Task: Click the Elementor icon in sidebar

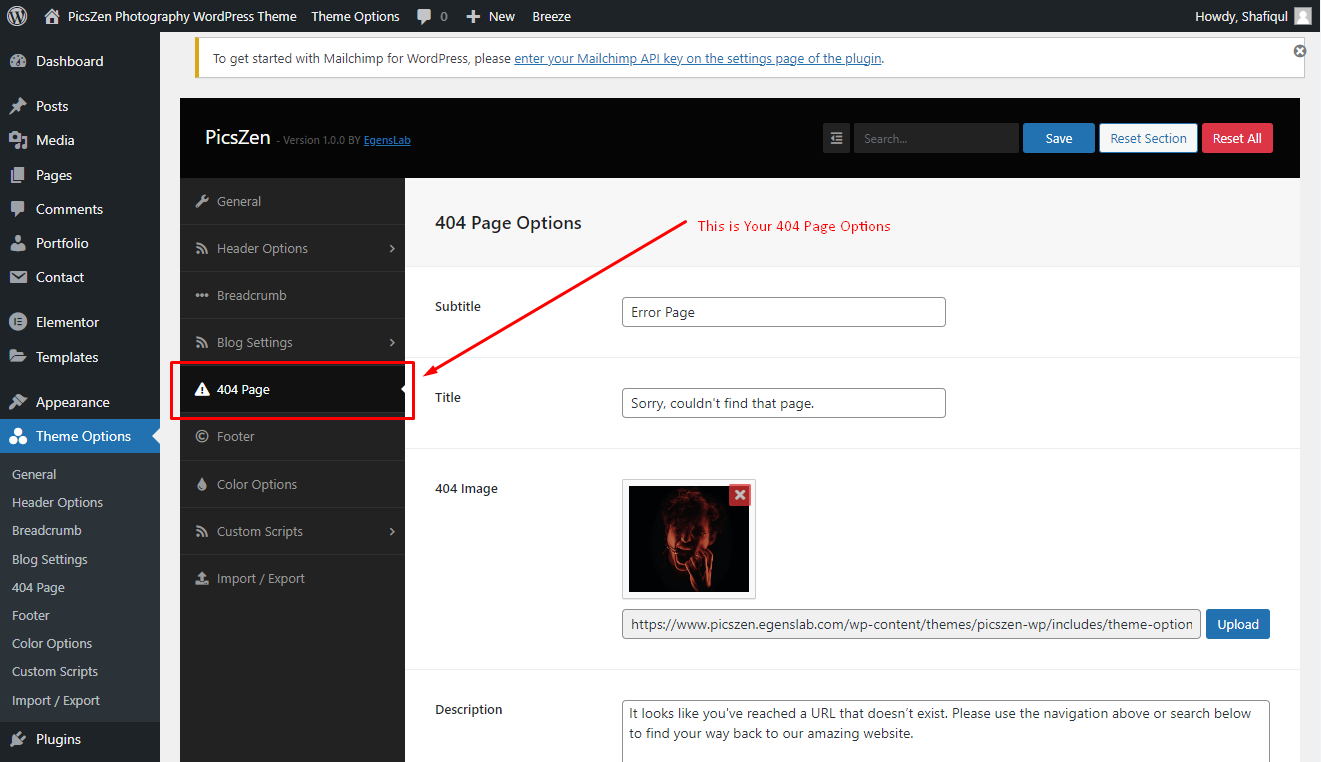Action: 18,322
